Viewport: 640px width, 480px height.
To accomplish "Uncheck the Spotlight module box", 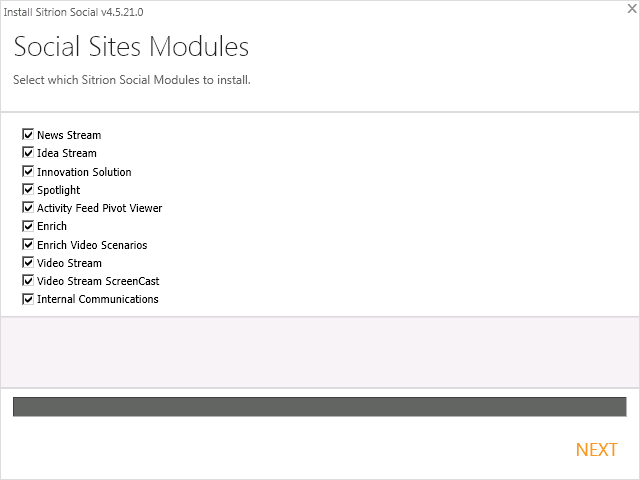I will (x=28, y=190).
